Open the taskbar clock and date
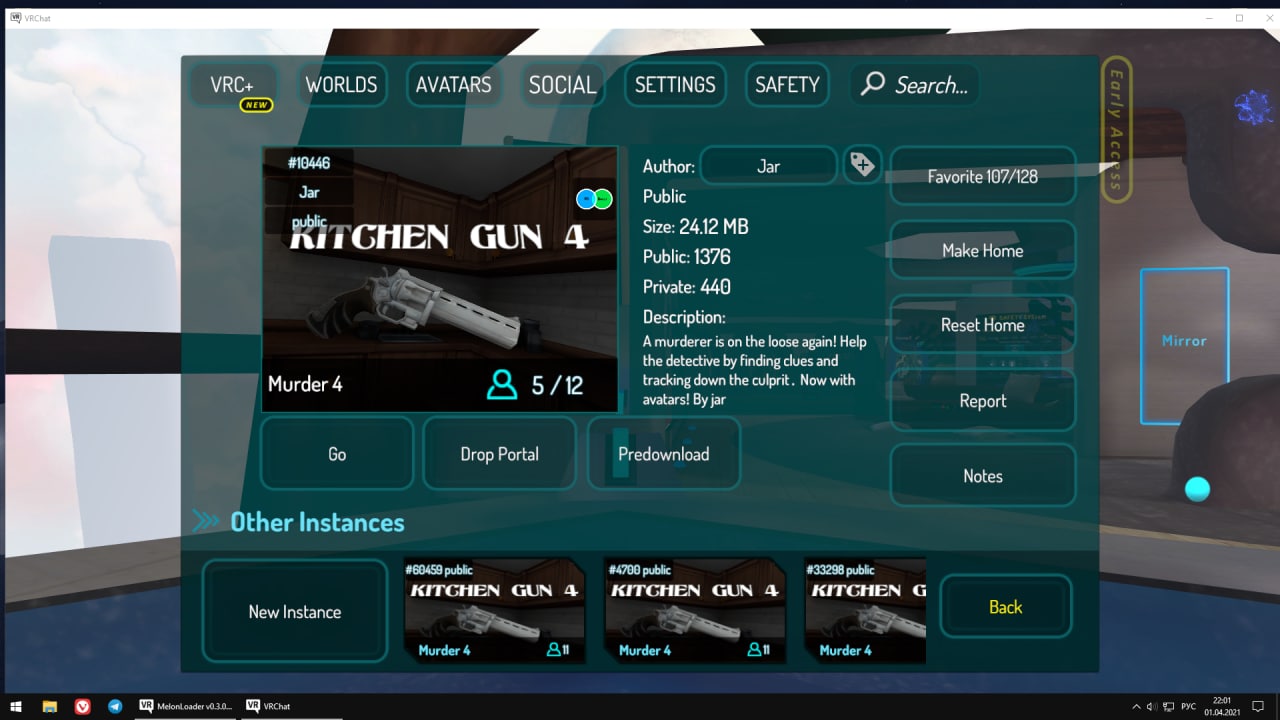The image size is (1280, 720). click(1223, 706)
